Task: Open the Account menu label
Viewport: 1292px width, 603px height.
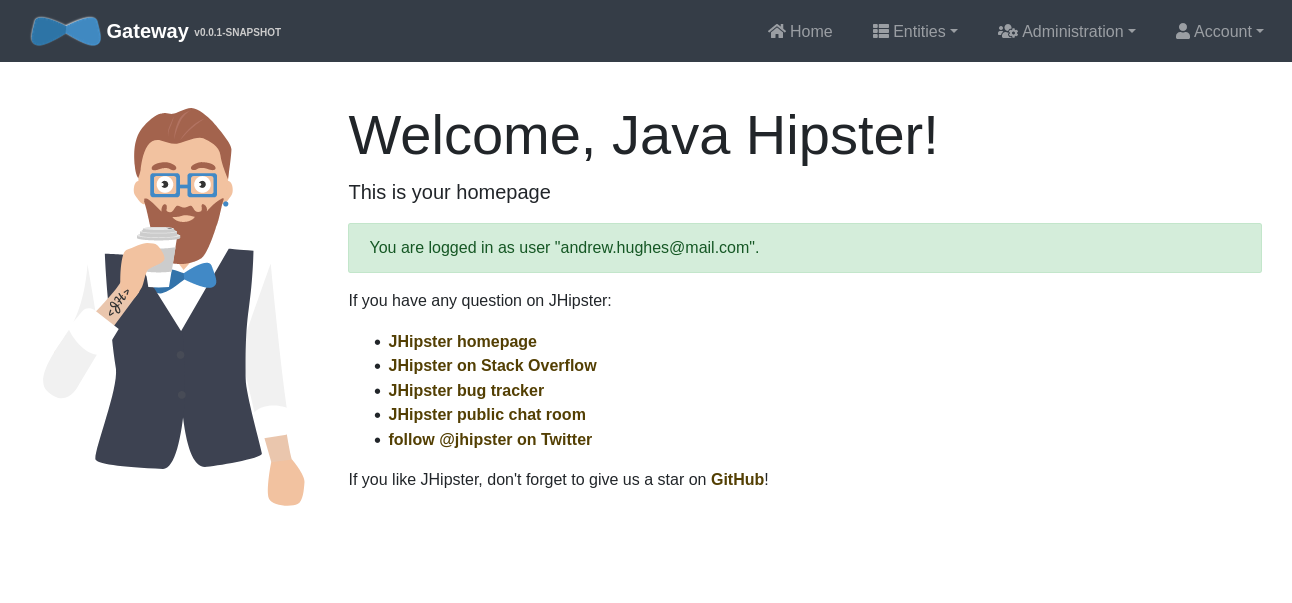Action: click(1222, 32)
